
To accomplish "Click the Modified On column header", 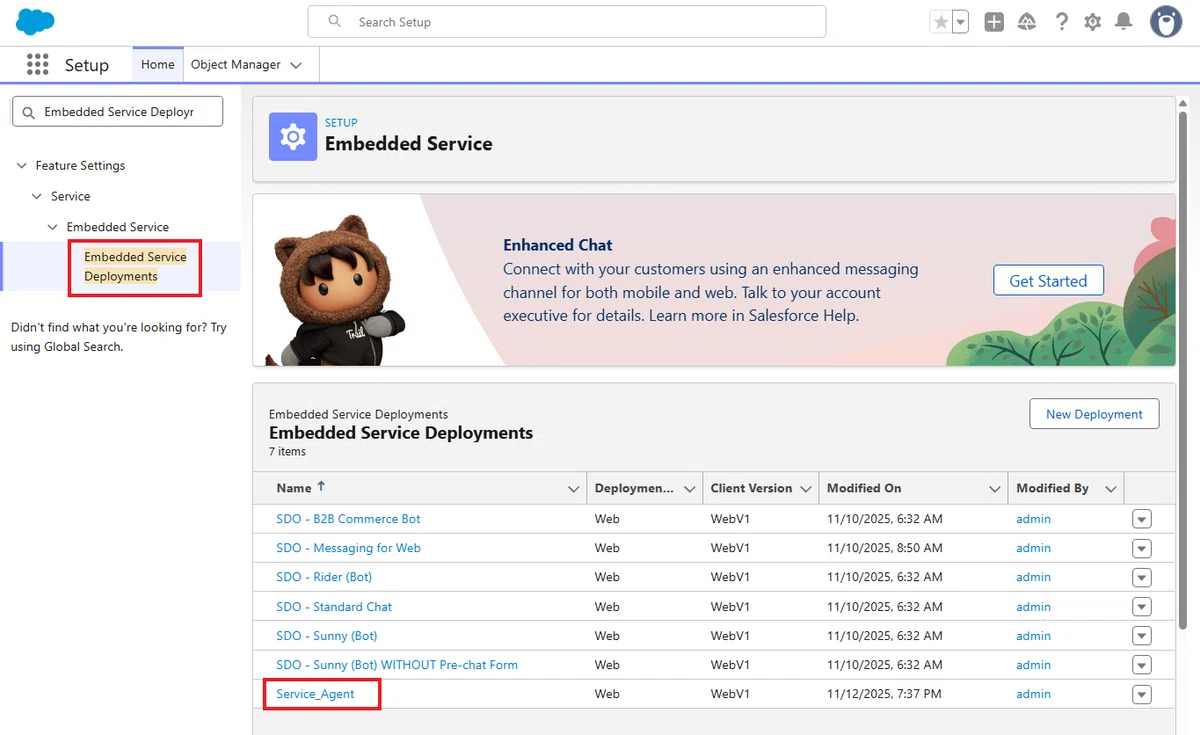I will pyautogui.click(x=864, y=488).
